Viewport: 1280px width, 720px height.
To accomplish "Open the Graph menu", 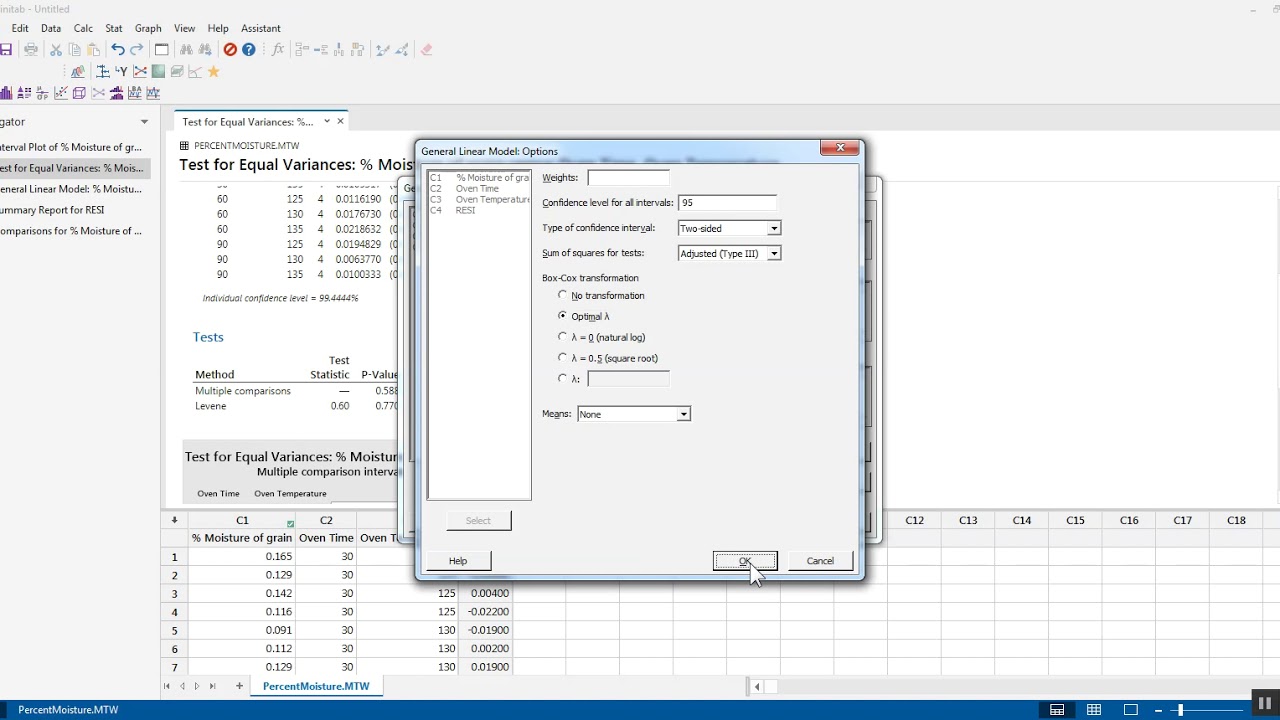I will click(x=148, y=28).
